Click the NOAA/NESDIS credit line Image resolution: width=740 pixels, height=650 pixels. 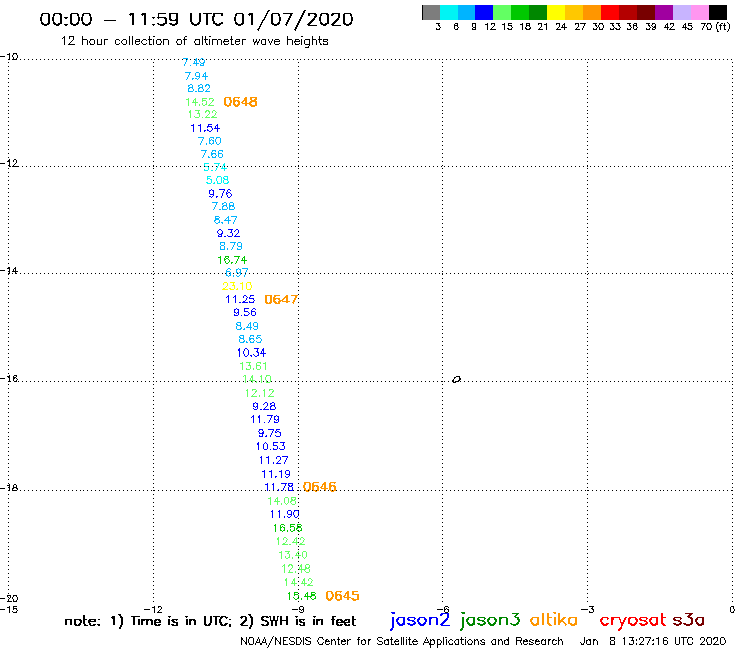[402, 642]
